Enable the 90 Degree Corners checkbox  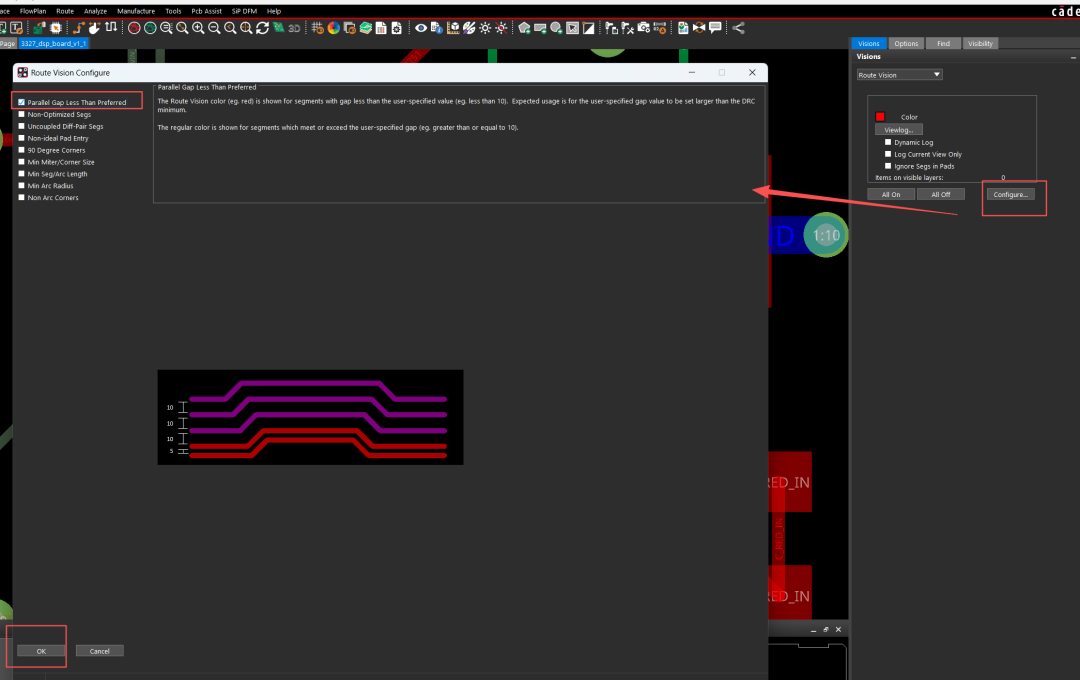22,150
